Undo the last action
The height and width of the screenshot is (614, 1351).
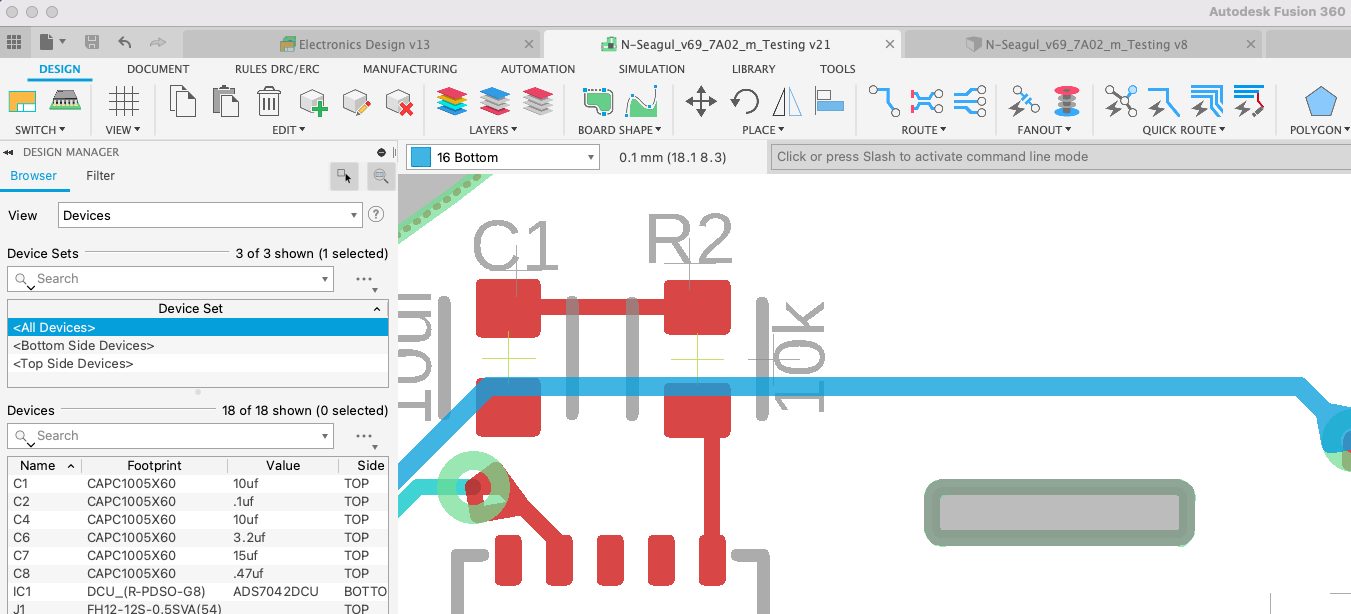click(x=124, y=43)
